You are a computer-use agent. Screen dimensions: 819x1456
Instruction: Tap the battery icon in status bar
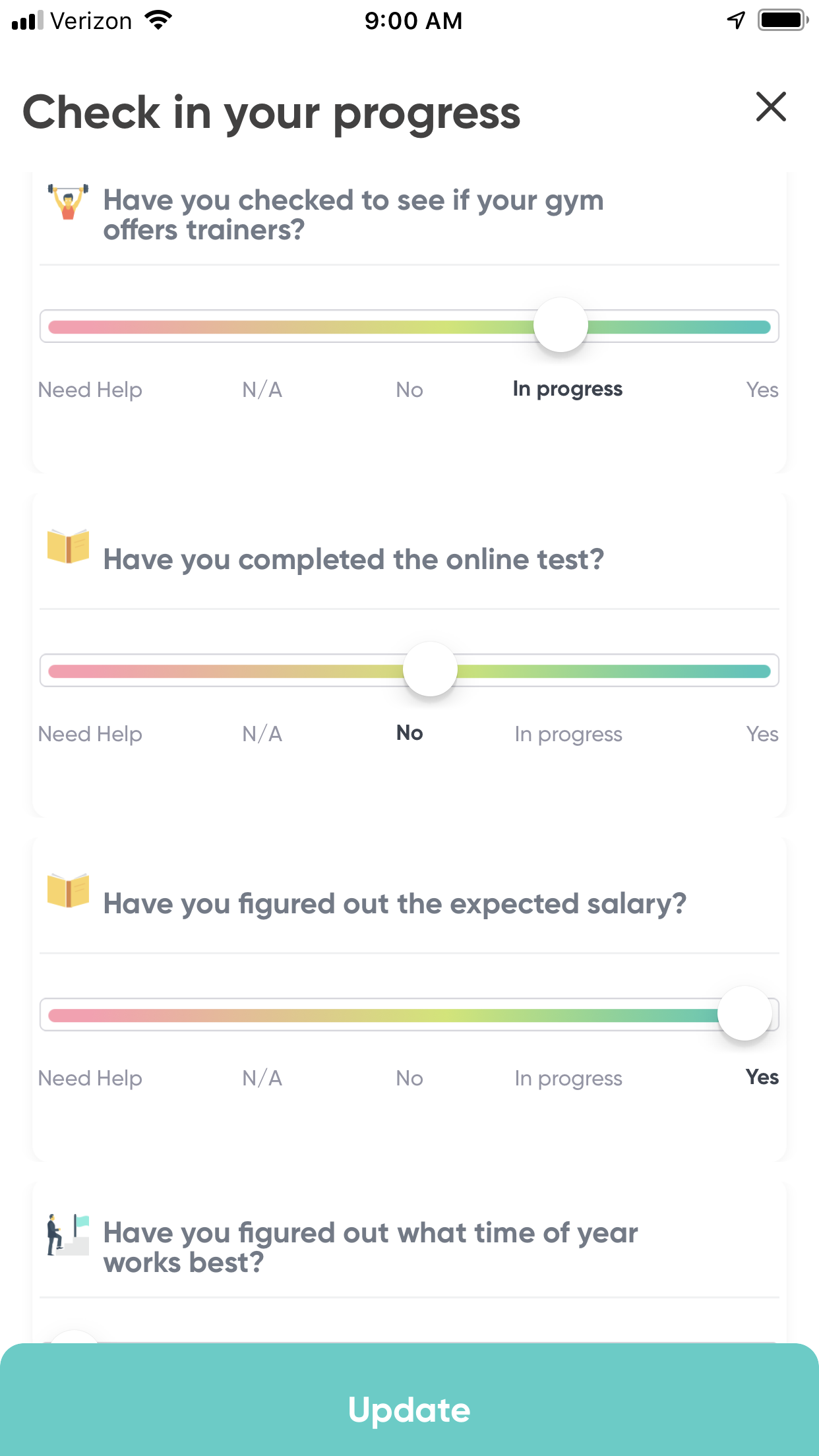click(x=783, y=20)
